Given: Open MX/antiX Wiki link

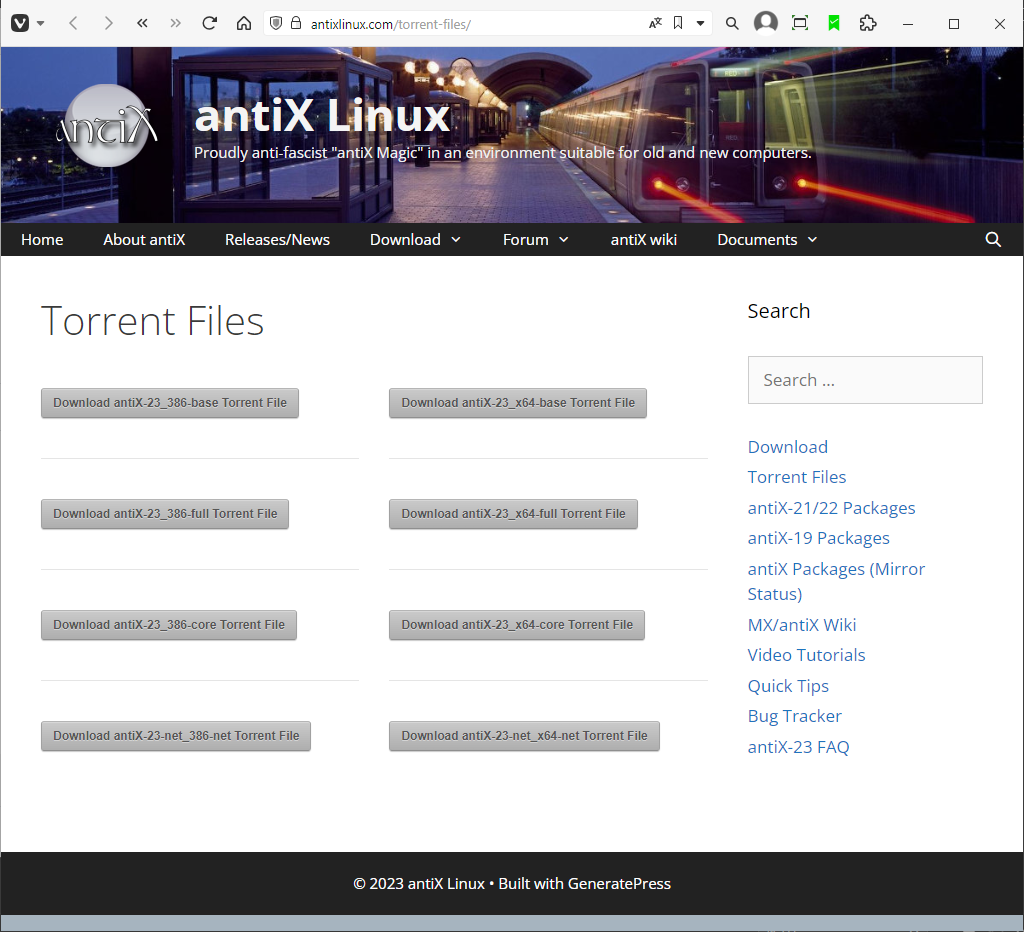Looking at the screenshot, I should tap(801, 625).
